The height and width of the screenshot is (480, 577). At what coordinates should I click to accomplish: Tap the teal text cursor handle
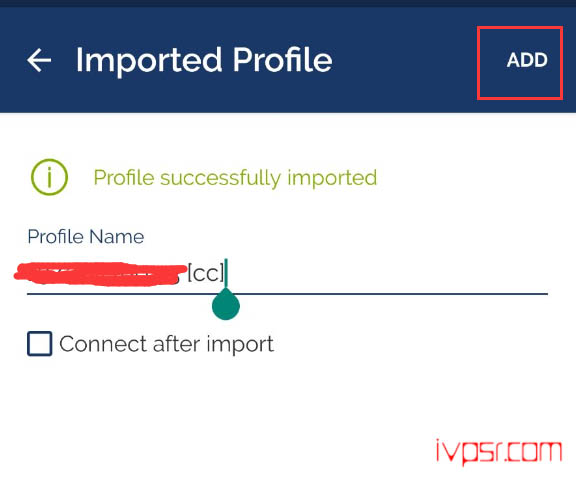pos(226,304)
